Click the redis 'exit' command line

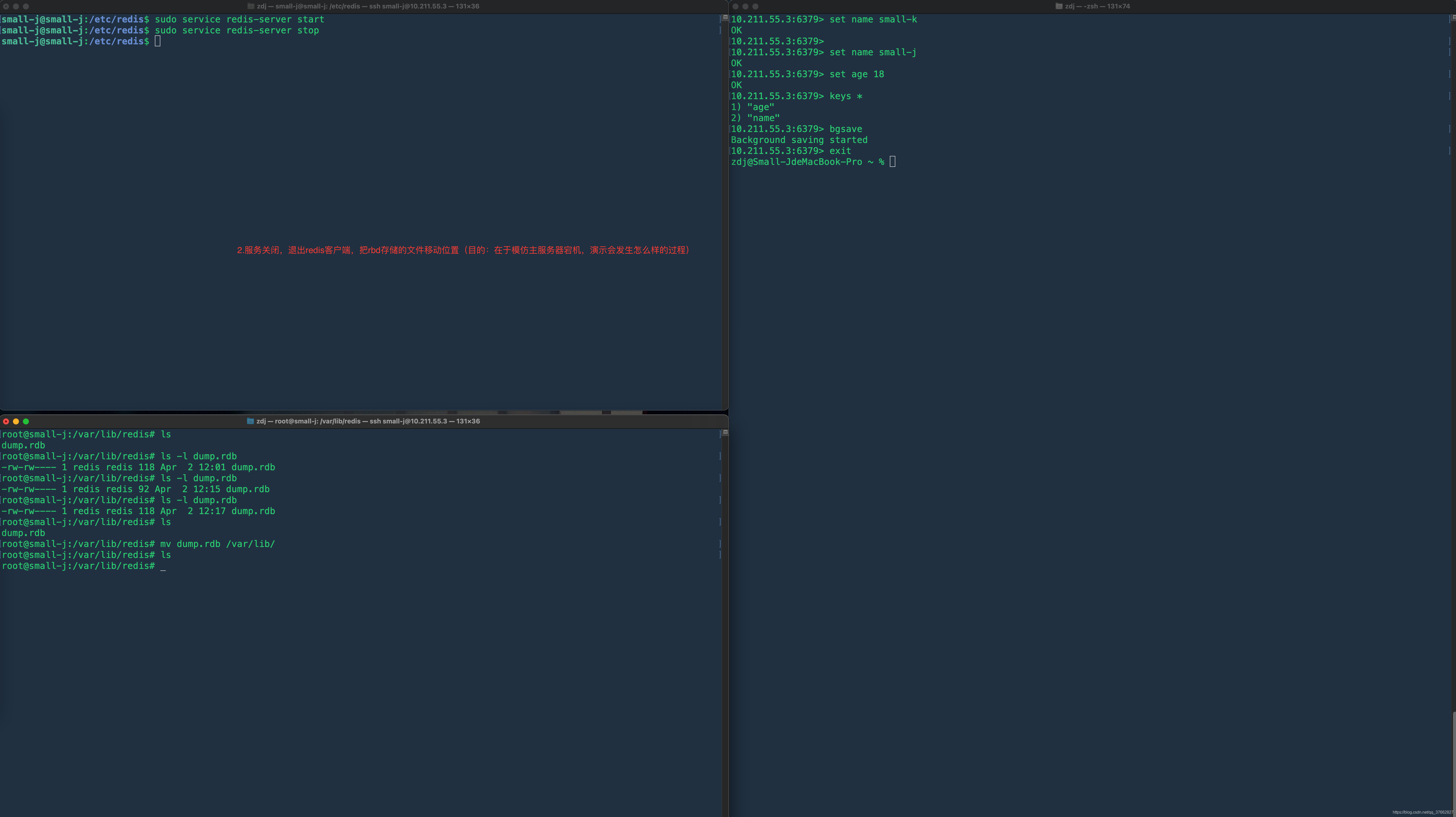click(x=791, y=151)
